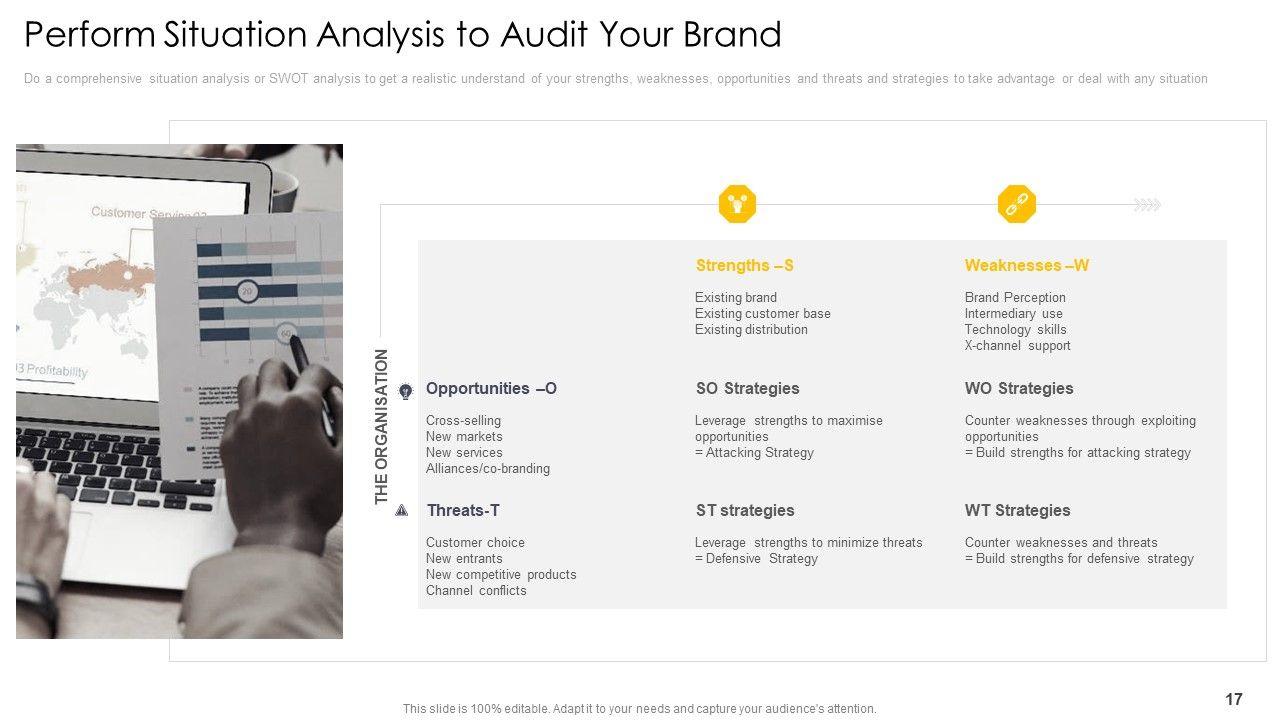
Task: Click the editable-slide footer note
Action: pyautogui.click(x=639, y=709)
